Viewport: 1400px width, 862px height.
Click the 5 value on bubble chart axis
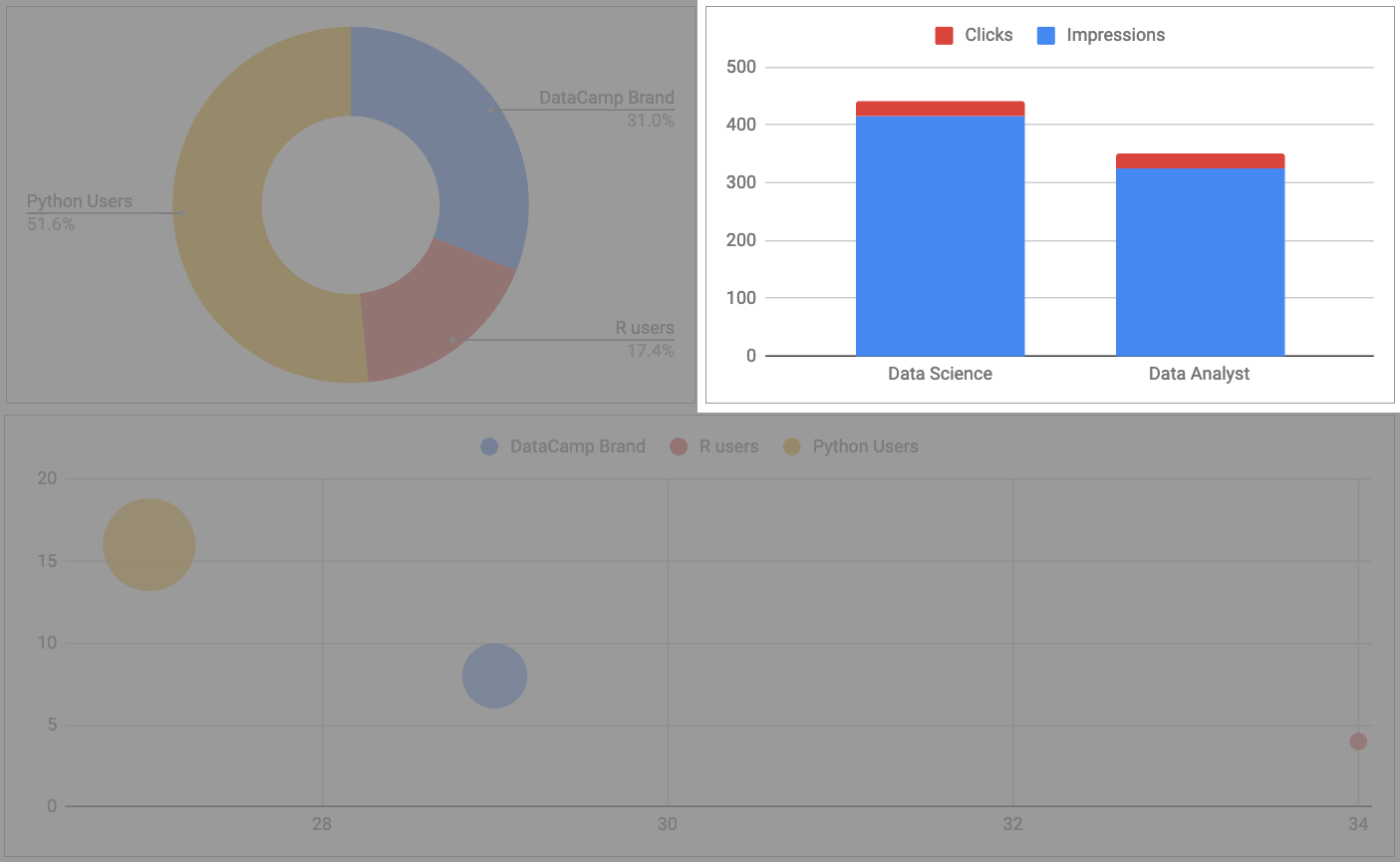coord(53,724)
